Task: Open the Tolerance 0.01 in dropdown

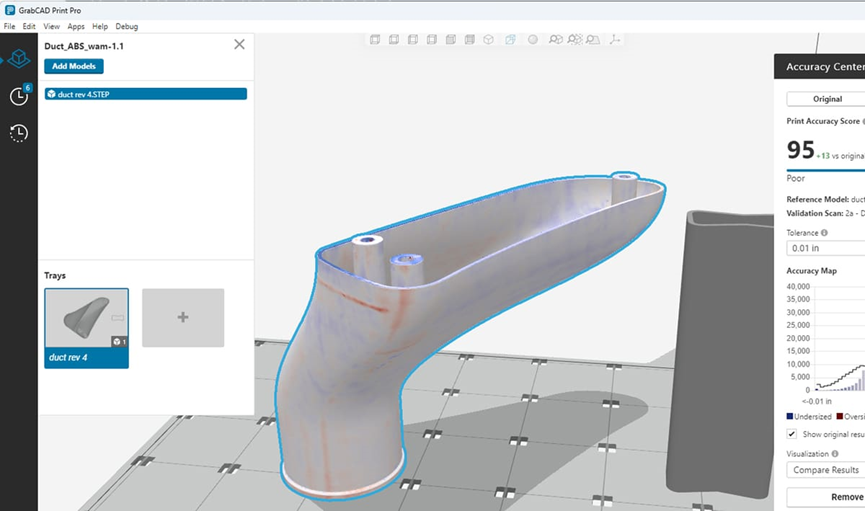Action: pos(826,248)
